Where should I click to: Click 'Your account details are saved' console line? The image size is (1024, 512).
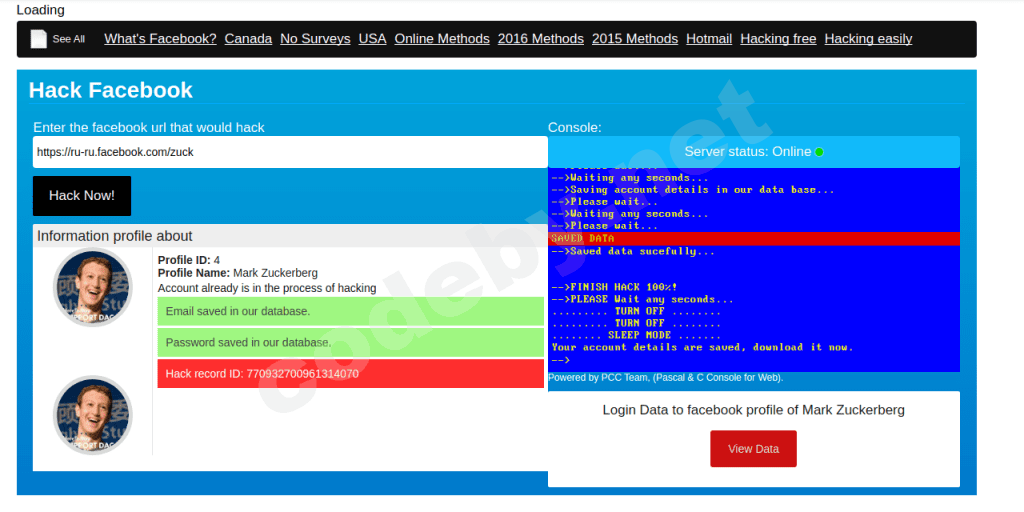pyautogui.click(x=702, y=347)
